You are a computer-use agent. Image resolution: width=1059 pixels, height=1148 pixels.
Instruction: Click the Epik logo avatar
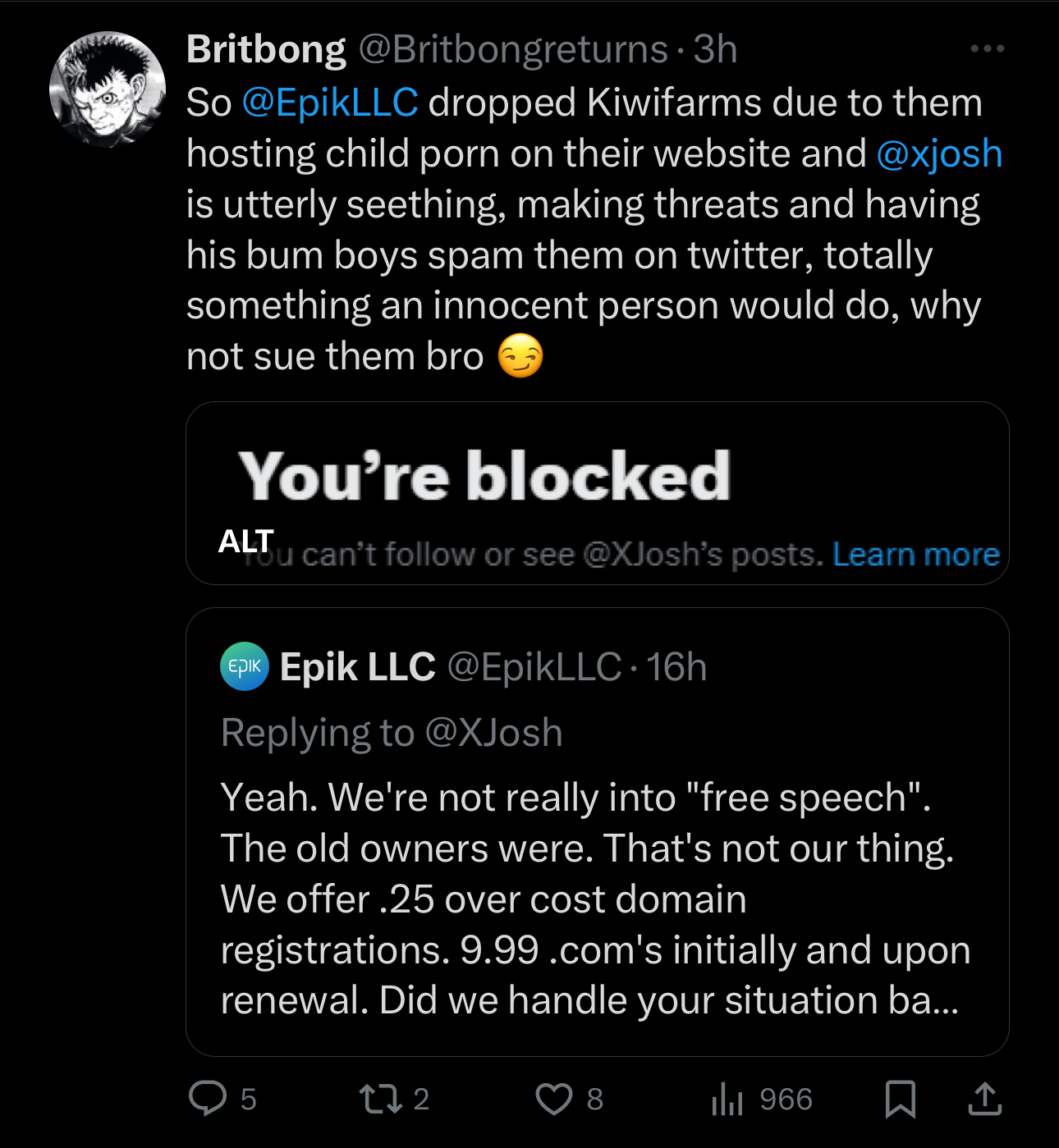(245, 666)
